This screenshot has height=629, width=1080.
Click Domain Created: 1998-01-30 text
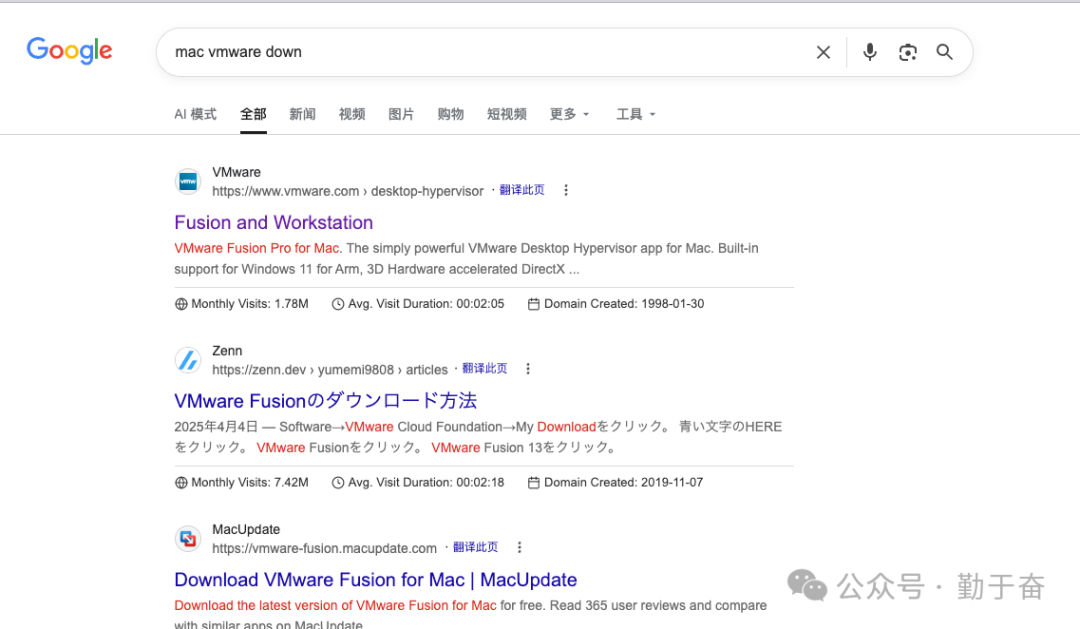click(x=624, y=304)
